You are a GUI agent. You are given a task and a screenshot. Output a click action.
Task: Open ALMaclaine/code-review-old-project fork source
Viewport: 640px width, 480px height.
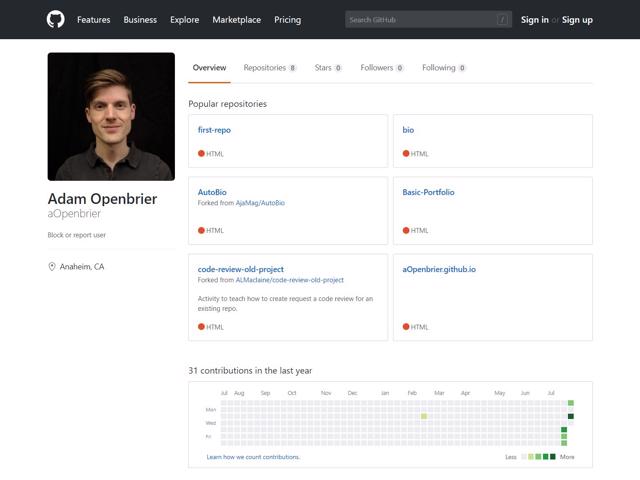coord(289,280)
